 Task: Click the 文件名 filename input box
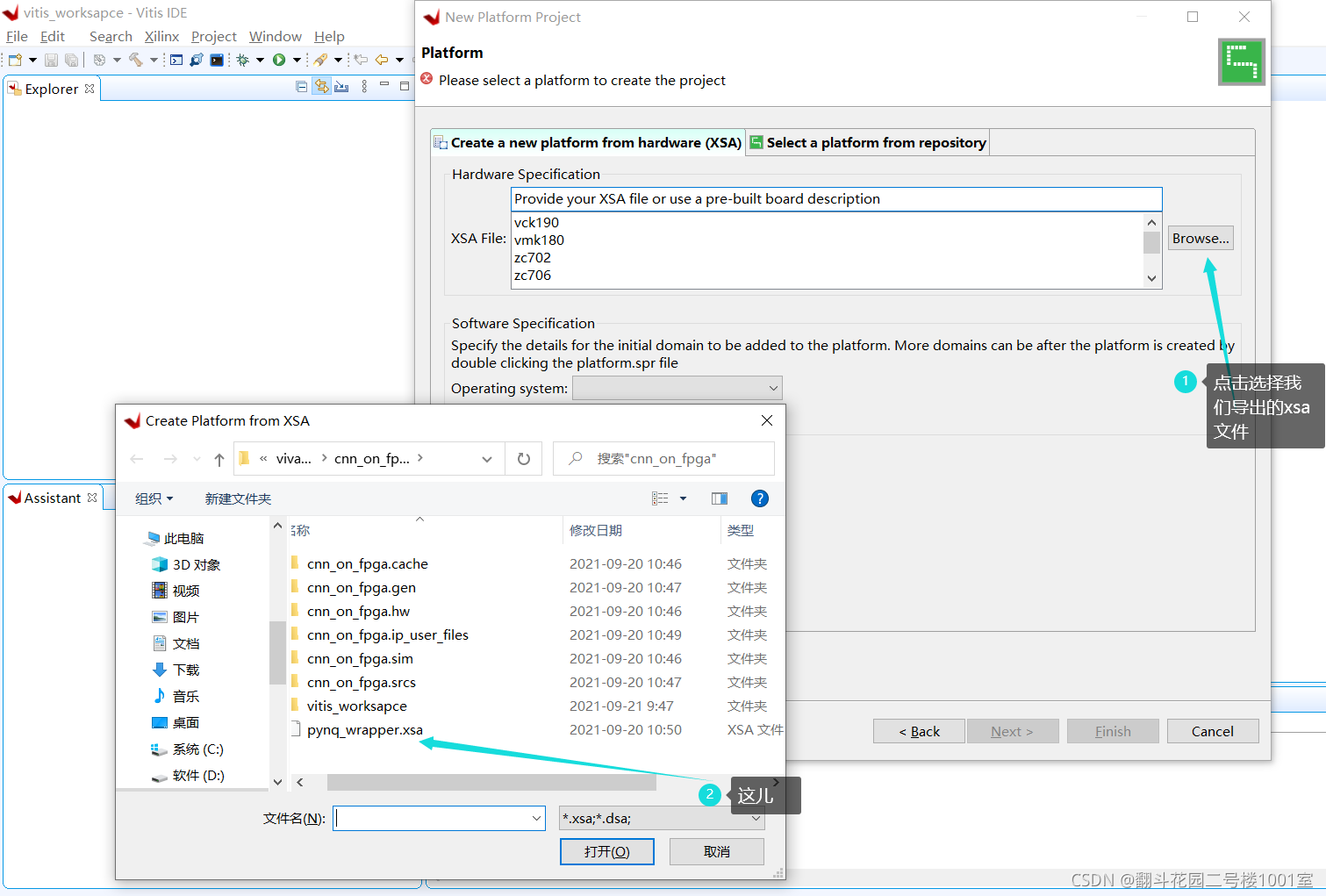pos(440,818)
